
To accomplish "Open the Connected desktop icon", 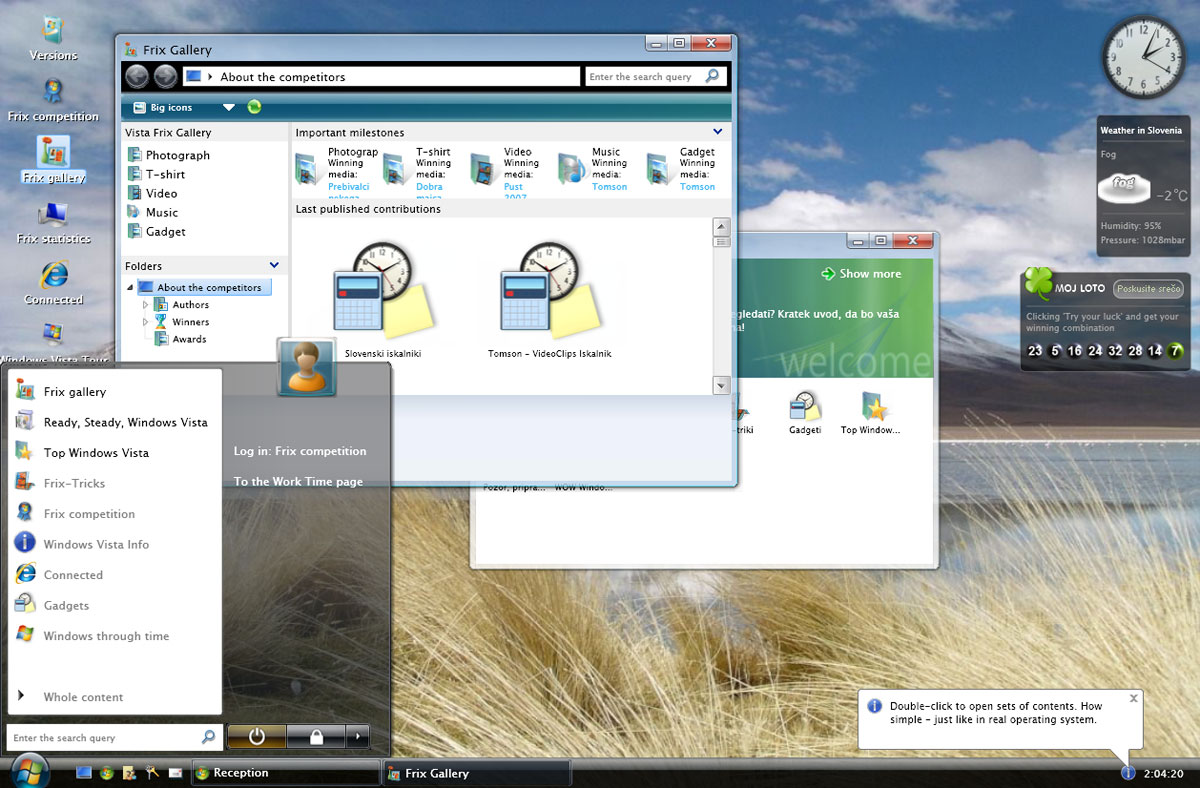I will pyautogui.click(x=53, y=283).
